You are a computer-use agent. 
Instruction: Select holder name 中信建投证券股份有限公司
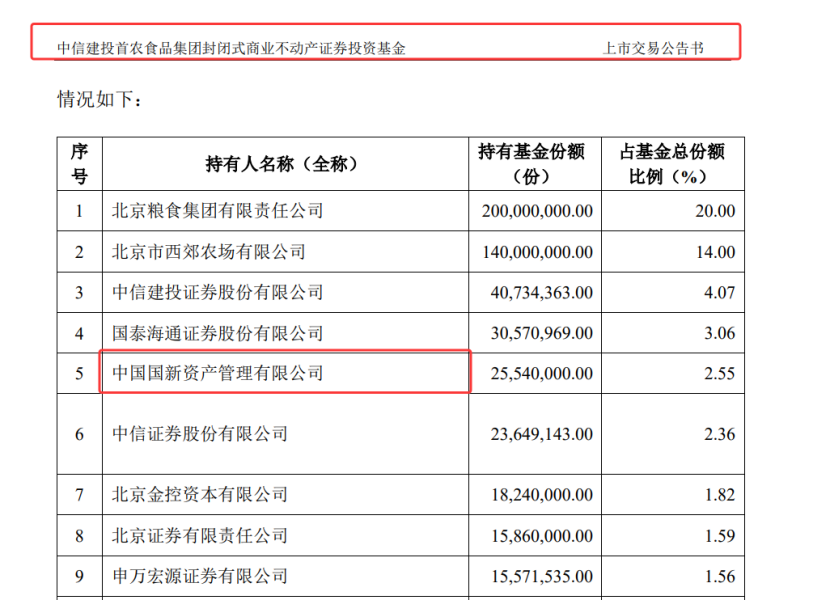point(218,292)
